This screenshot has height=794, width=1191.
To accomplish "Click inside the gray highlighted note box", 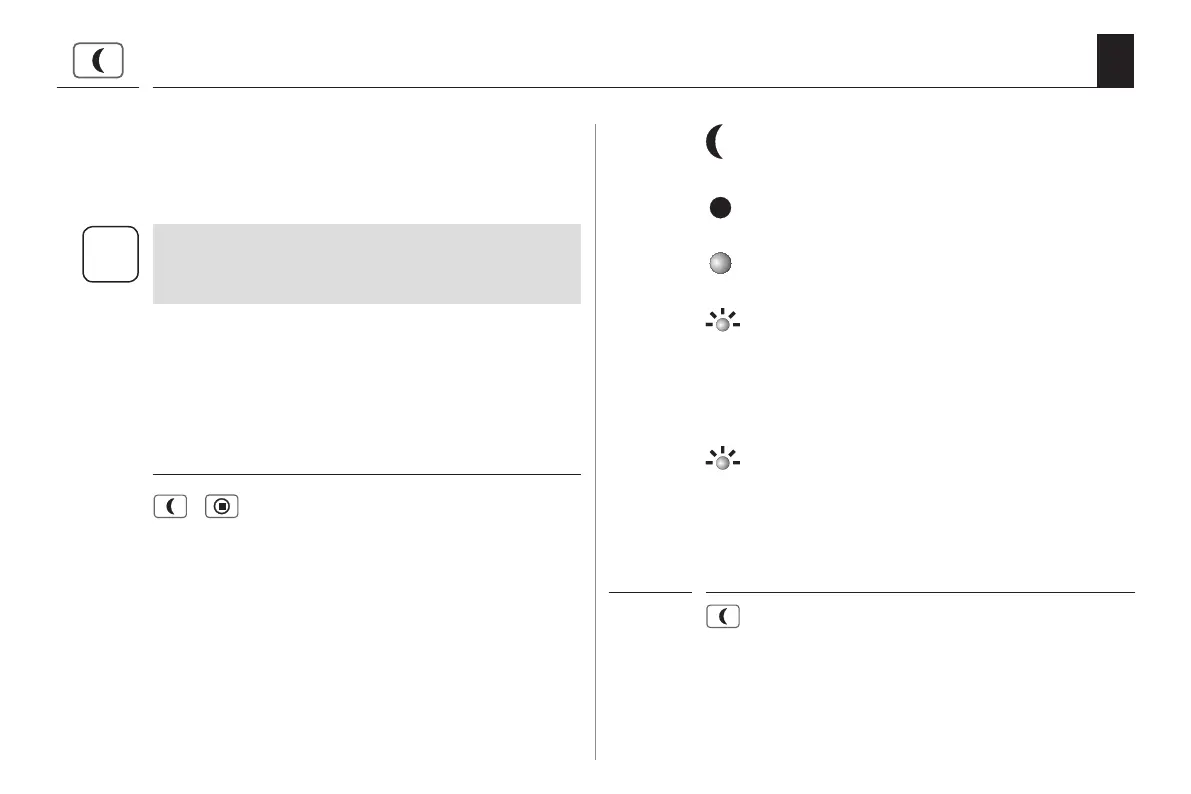I will pyautogui.click(x=366, y=263).
